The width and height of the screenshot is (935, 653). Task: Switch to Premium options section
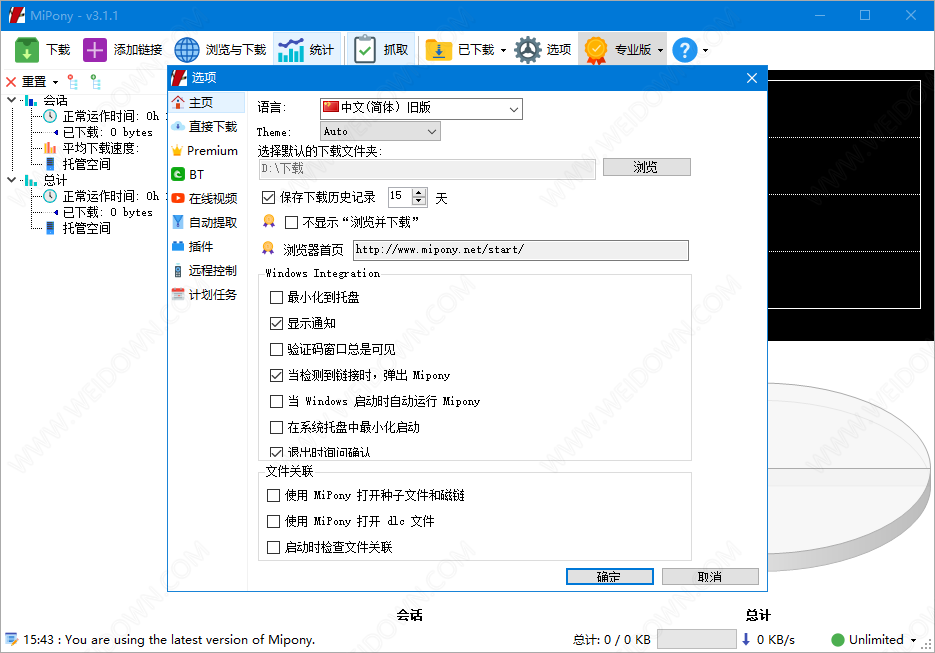point(205,151)
